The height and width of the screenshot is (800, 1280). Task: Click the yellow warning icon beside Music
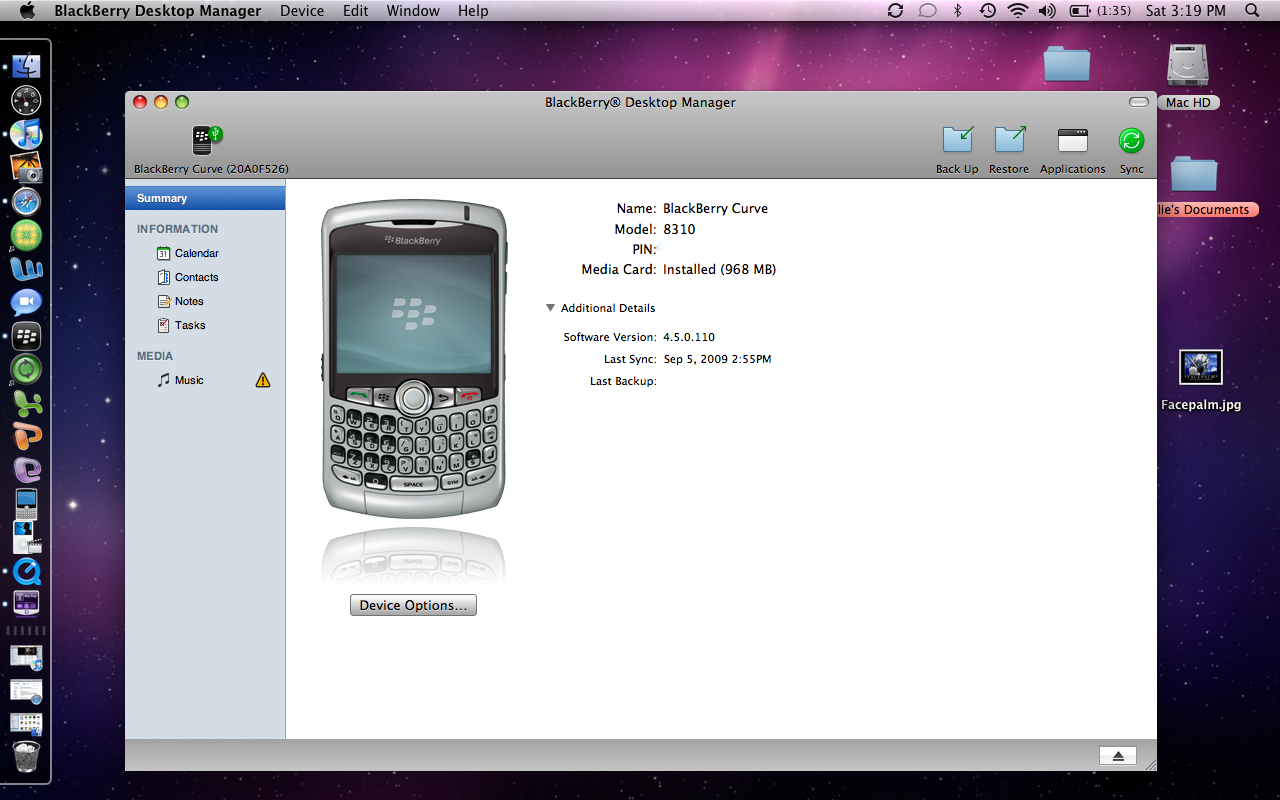click(x=263, y=380)
